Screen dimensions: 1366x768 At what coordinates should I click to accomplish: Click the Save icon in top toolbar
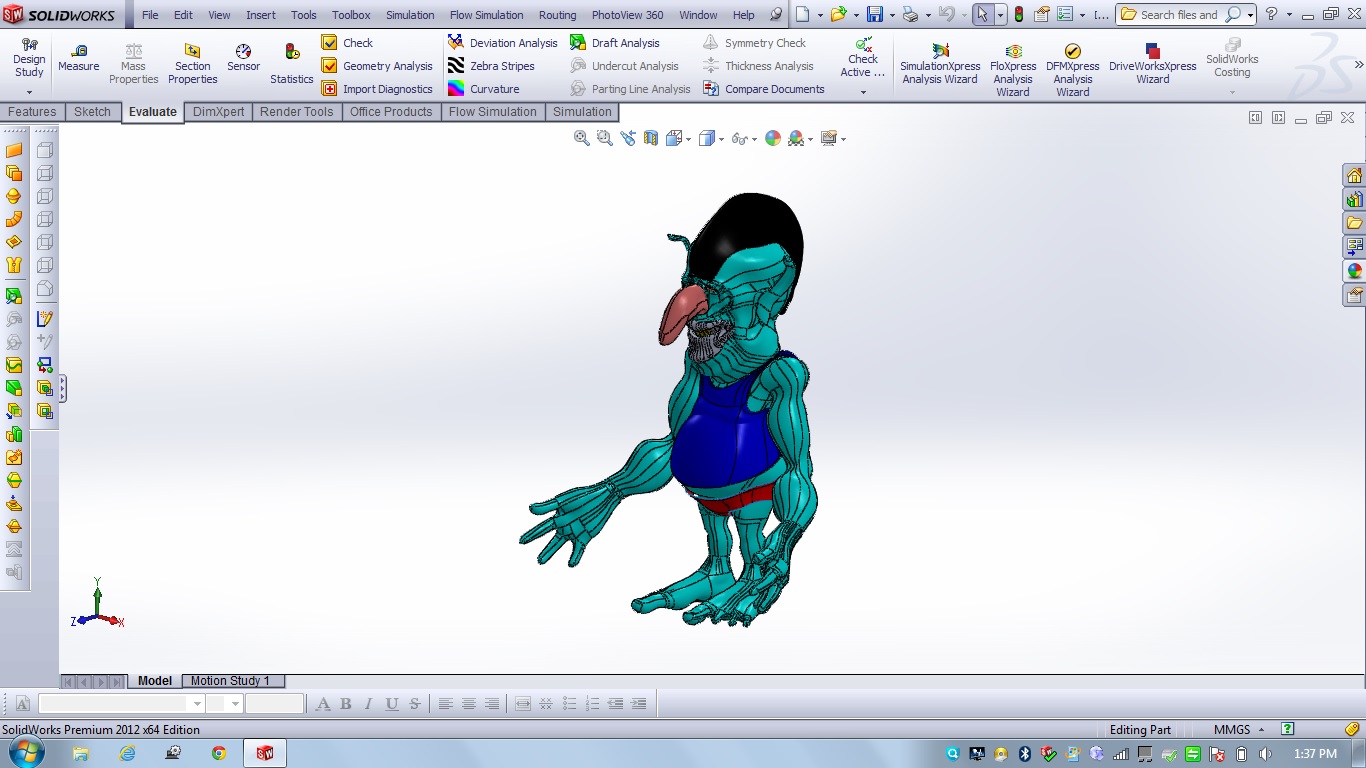(x=875, y=15)
